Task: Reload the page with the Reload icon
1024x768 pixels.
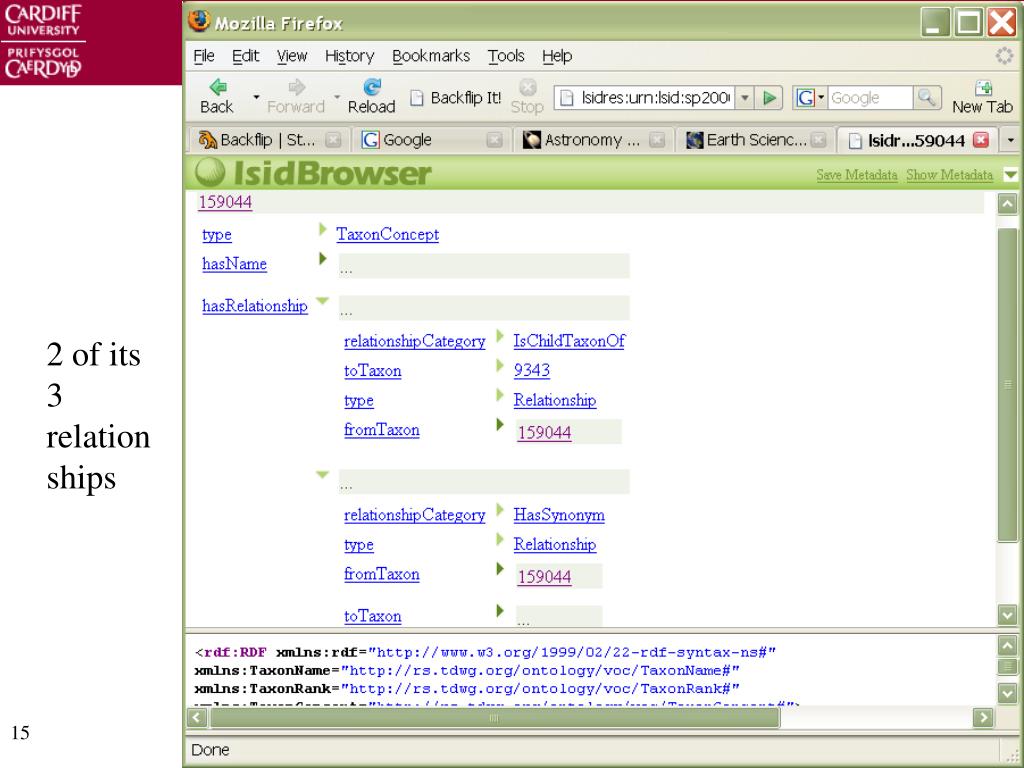Action: click(x=371, y=96)
